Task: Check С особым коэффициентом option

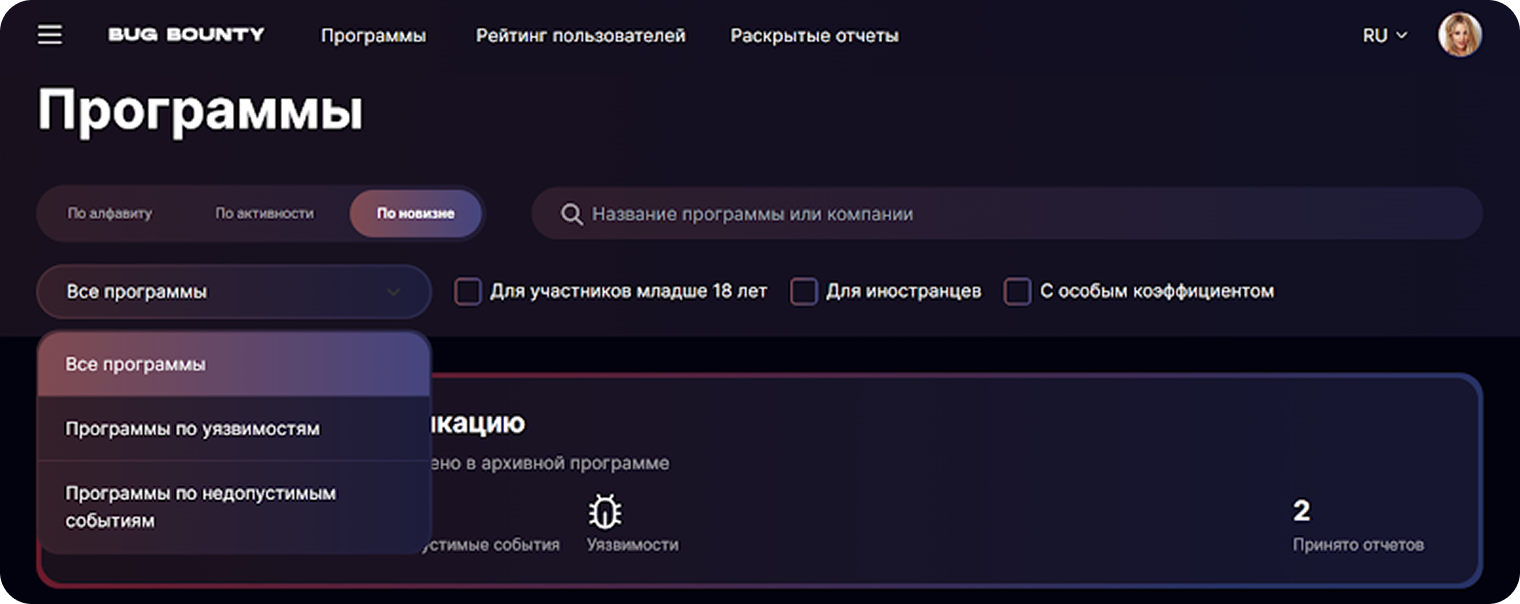Action: coord(1017,292)
